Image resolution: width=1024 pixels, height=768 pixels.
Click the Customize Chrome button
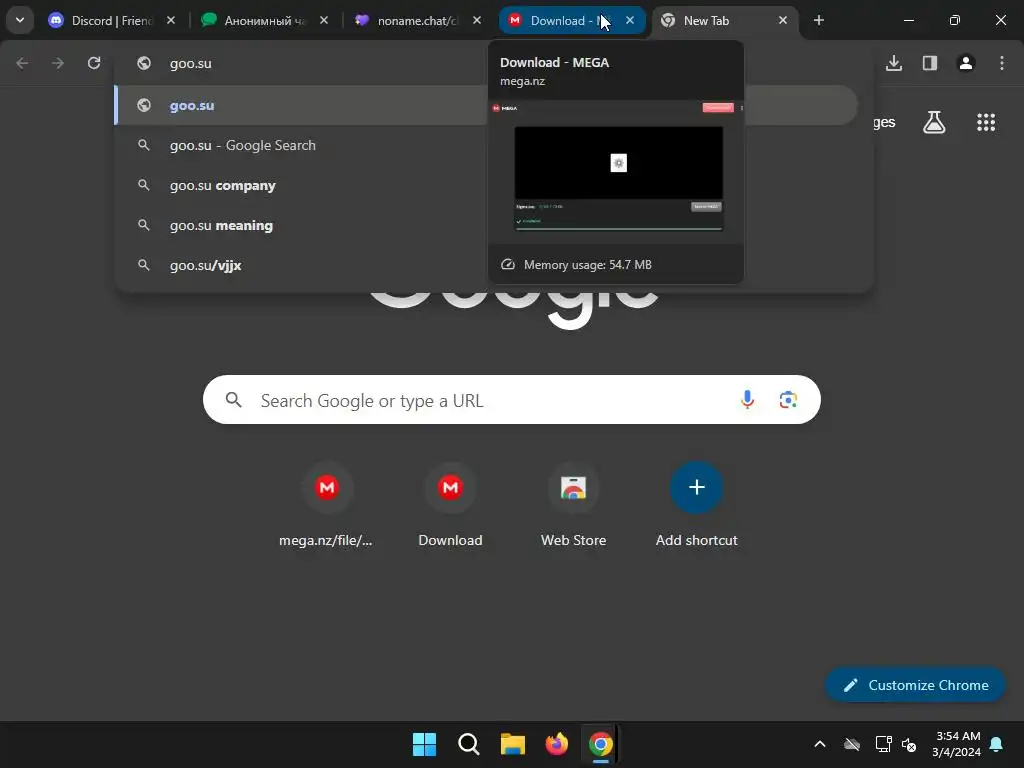[916, 685]
